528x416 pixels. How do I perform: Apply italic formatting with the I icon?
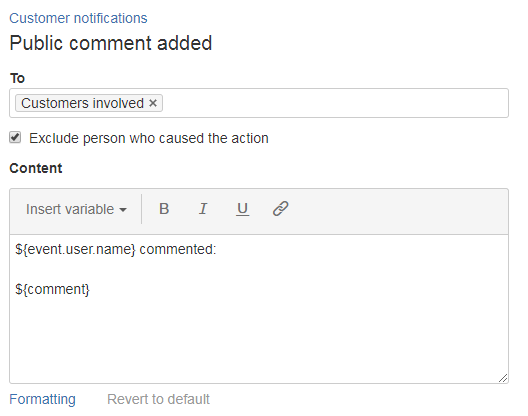[203, 209]
